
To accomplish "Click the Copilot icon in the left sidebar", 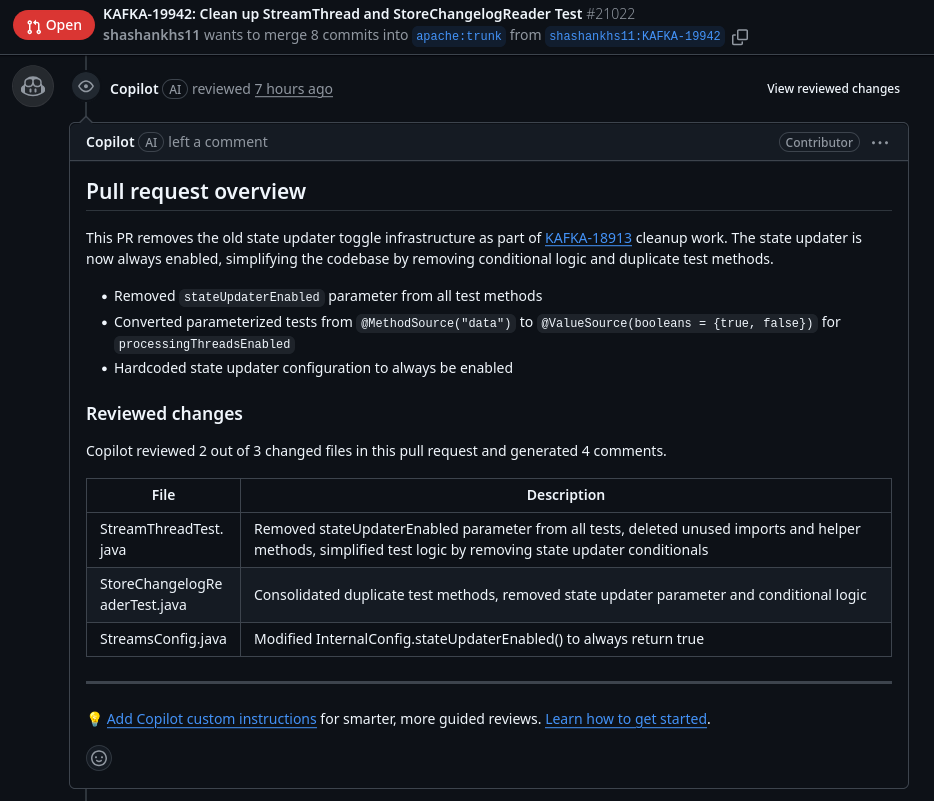I will coord(32,86).
